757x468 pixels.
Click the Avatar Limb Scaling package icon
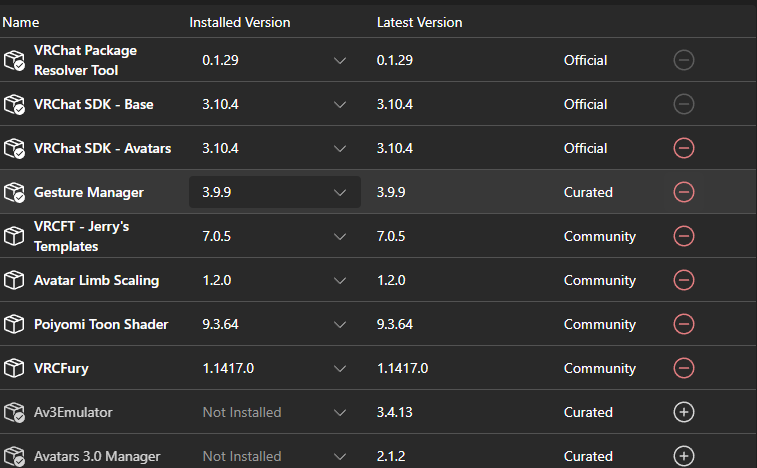tap(14, 280)
